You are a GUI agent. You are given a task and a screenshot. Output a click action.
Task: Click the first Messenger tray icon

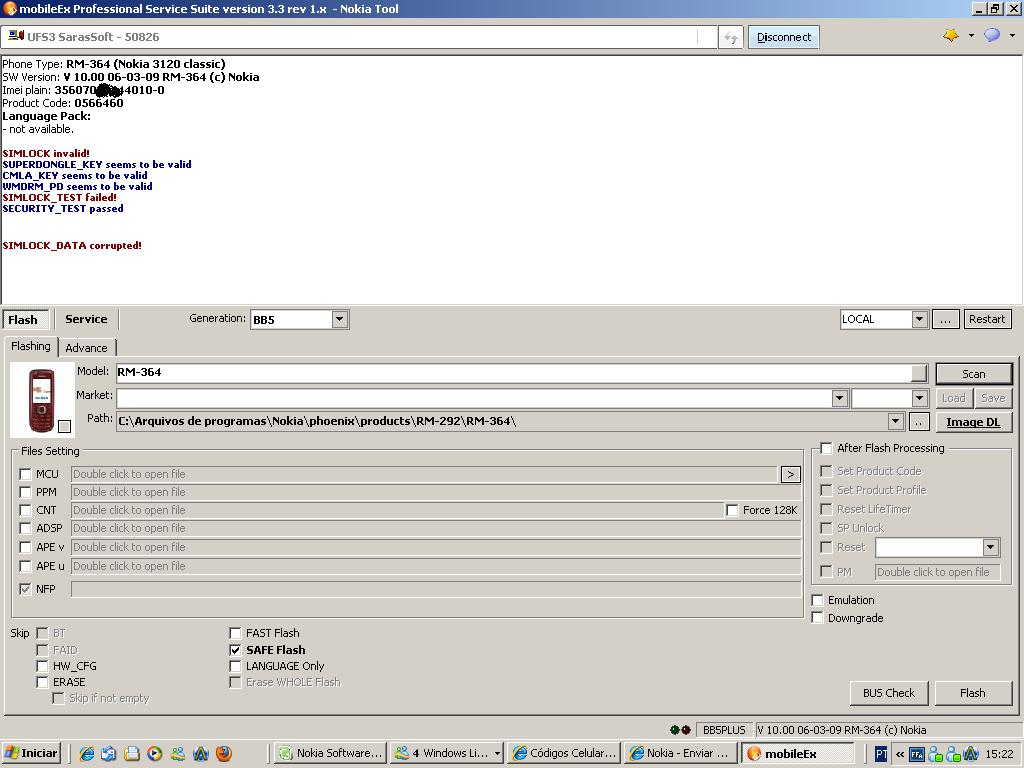tap(935, 754)
